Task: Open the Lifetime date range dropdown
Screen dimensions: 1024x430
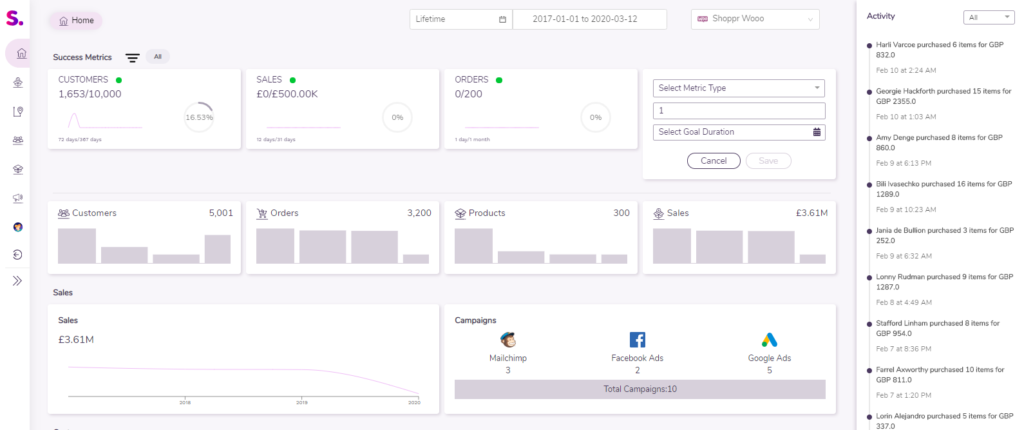Action: point(459,19)
